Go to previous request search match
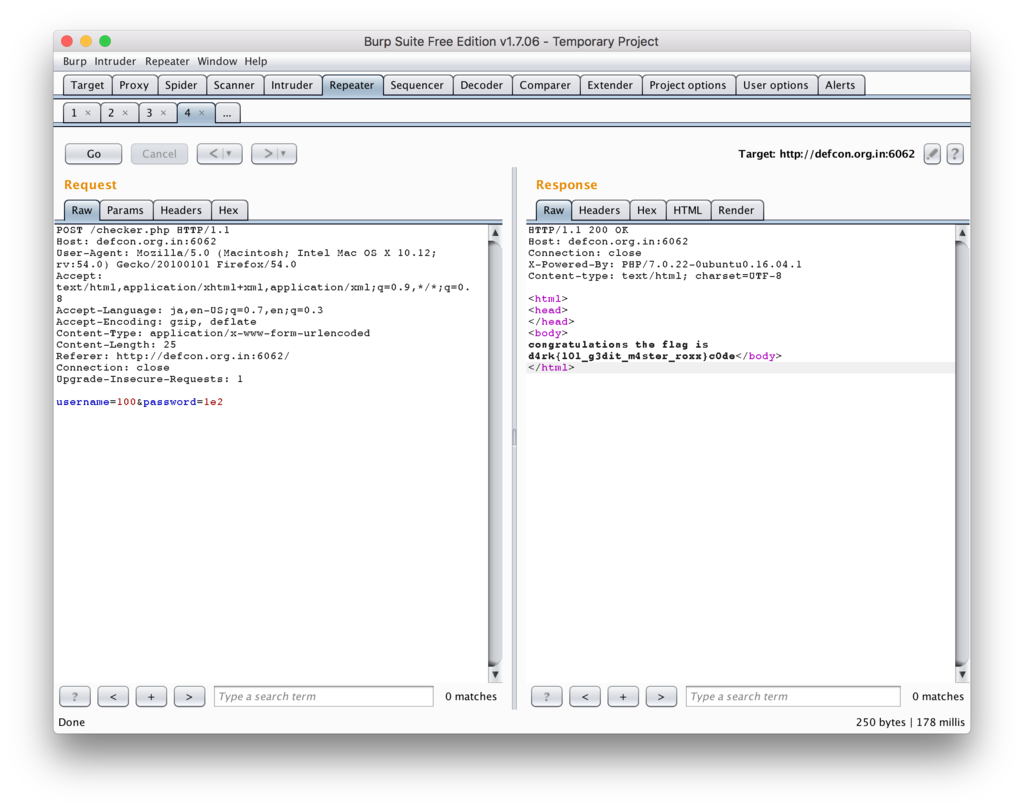1024x810 pixels. [x=113, y=696]
